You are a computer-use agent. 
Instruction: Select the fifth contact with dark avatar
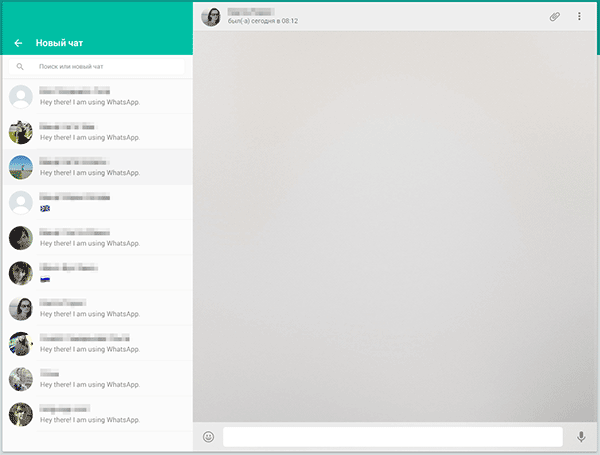(x=98, y=238)
